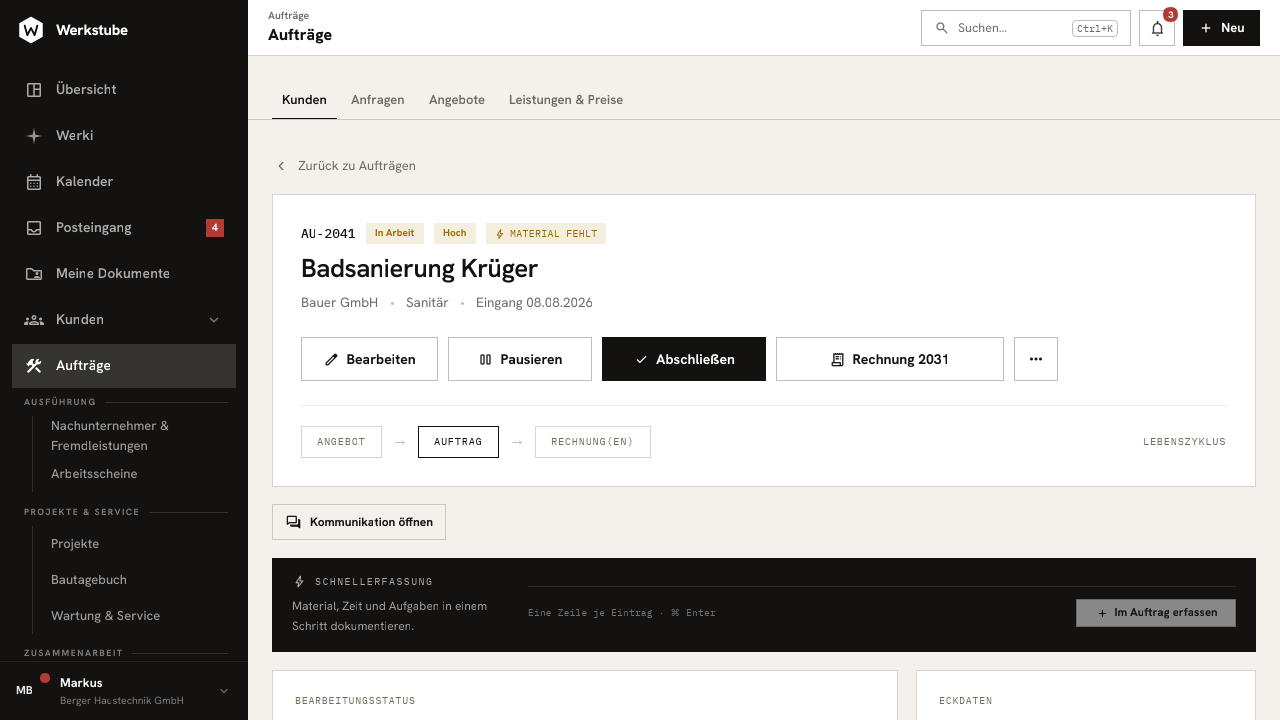Open Meine Dokumente folder

[124, 274]
